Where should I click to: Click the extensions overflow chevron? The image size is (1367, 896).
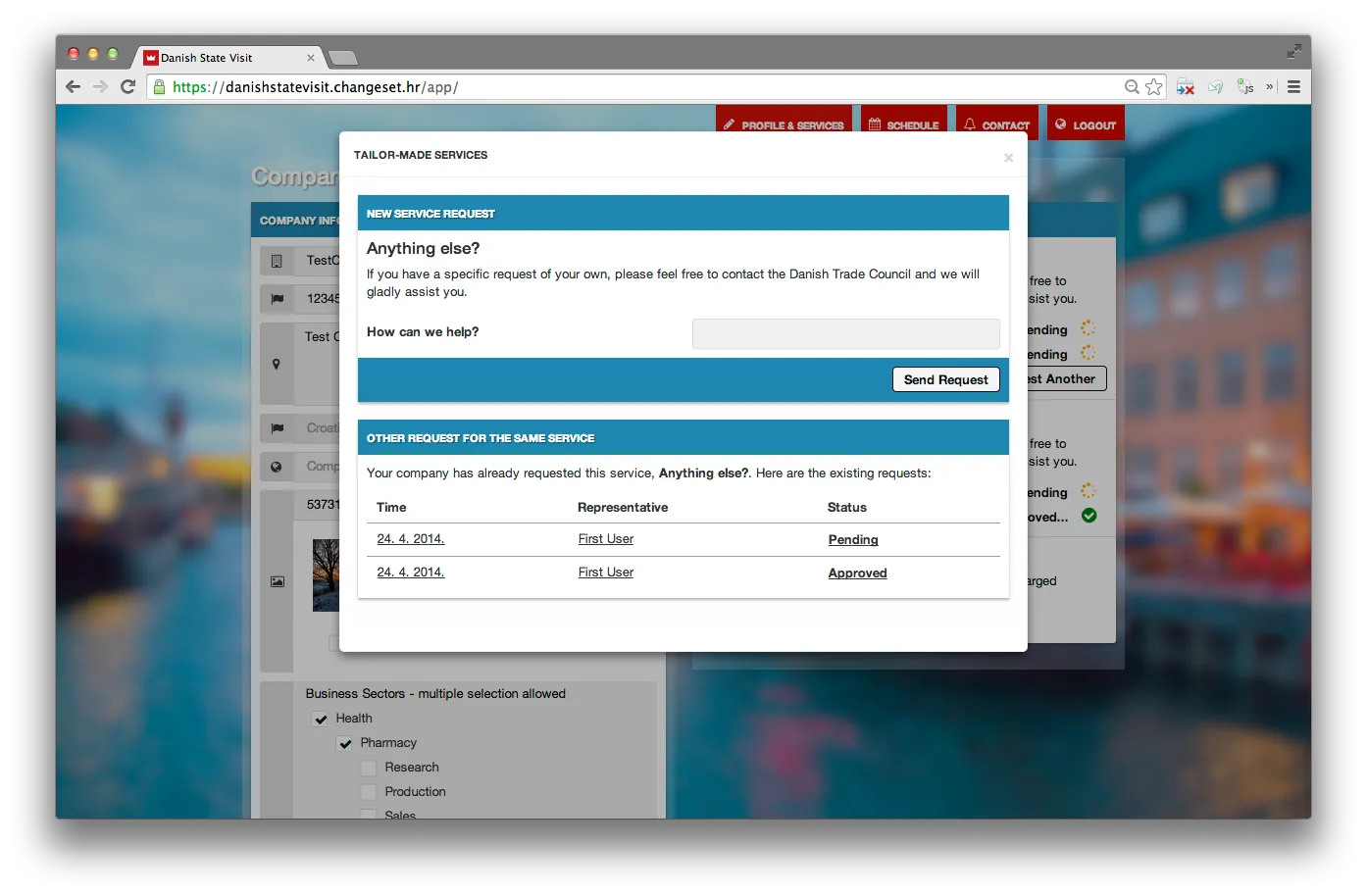tap(1270, 86)
